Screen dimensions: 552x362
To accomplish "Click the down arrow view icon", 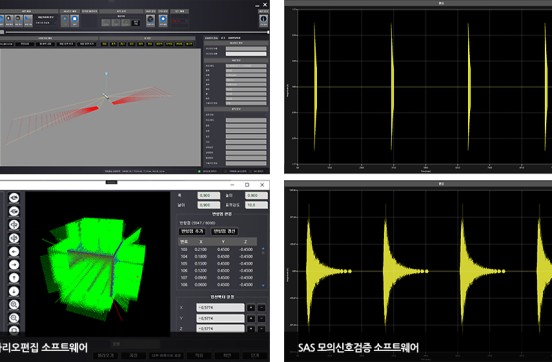I will [x=14, y=291].
